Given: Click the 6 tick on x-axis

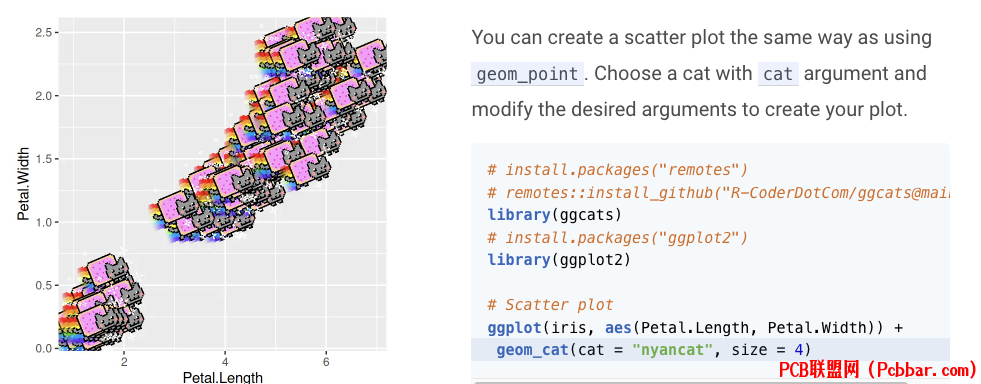Looking at the screenshot, I should point(326,361).
